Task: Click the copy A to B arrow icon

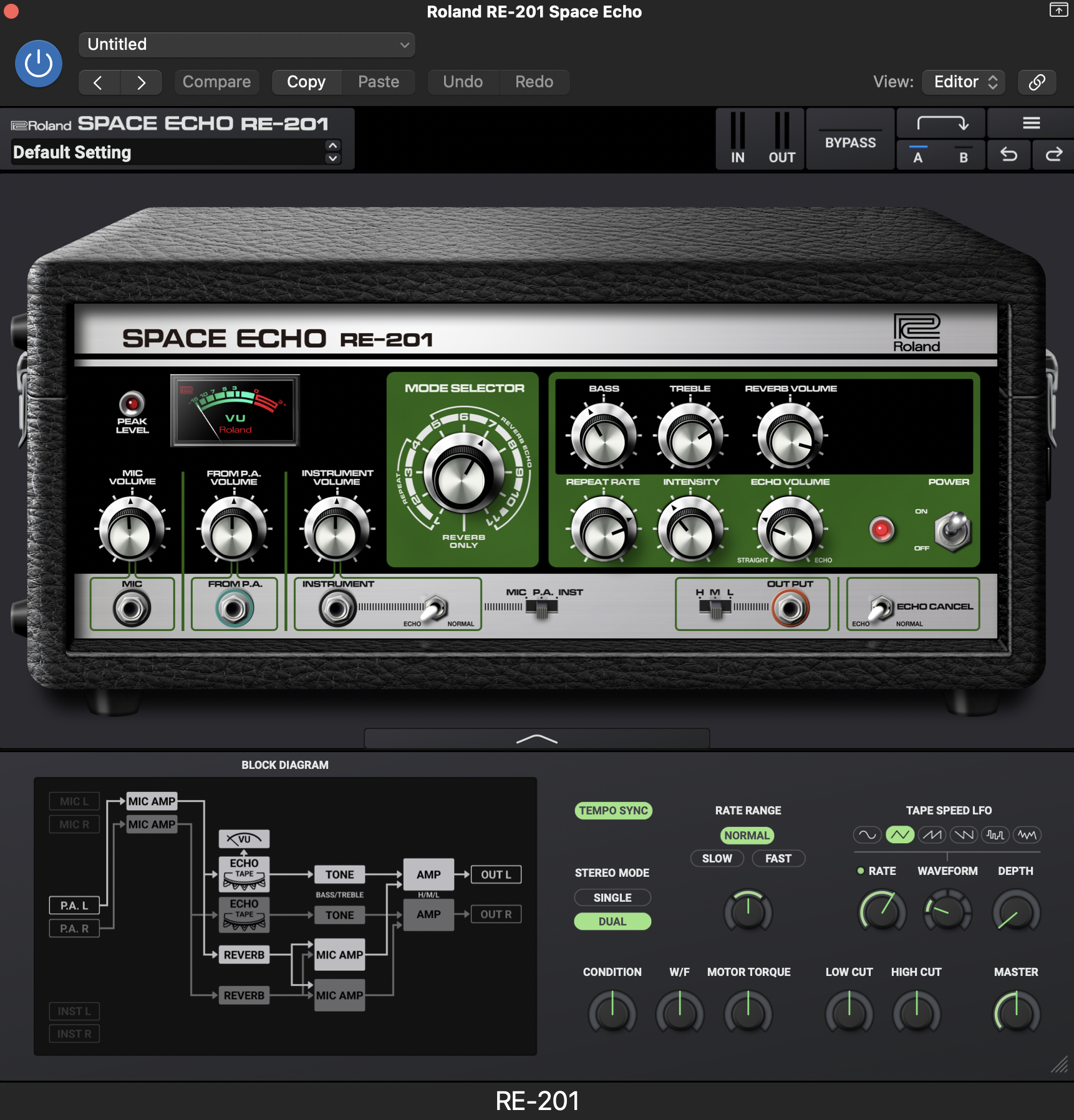Action: (x=942, y=123)
